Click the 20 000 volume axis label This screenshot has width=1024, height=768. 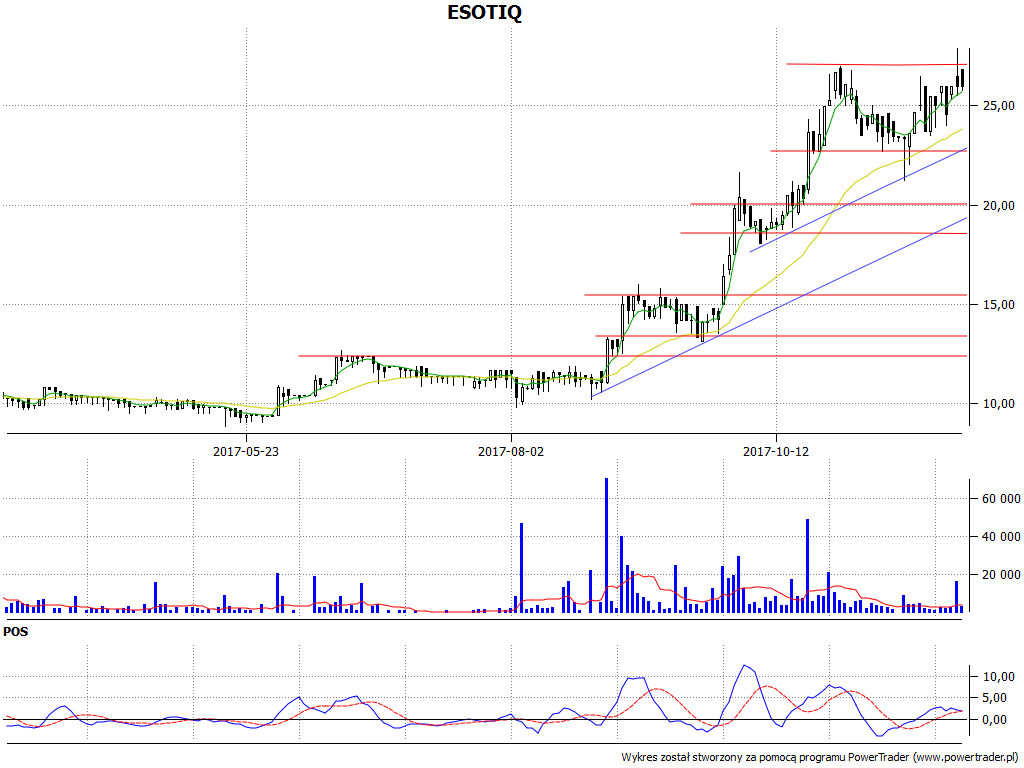point(1000,575)
